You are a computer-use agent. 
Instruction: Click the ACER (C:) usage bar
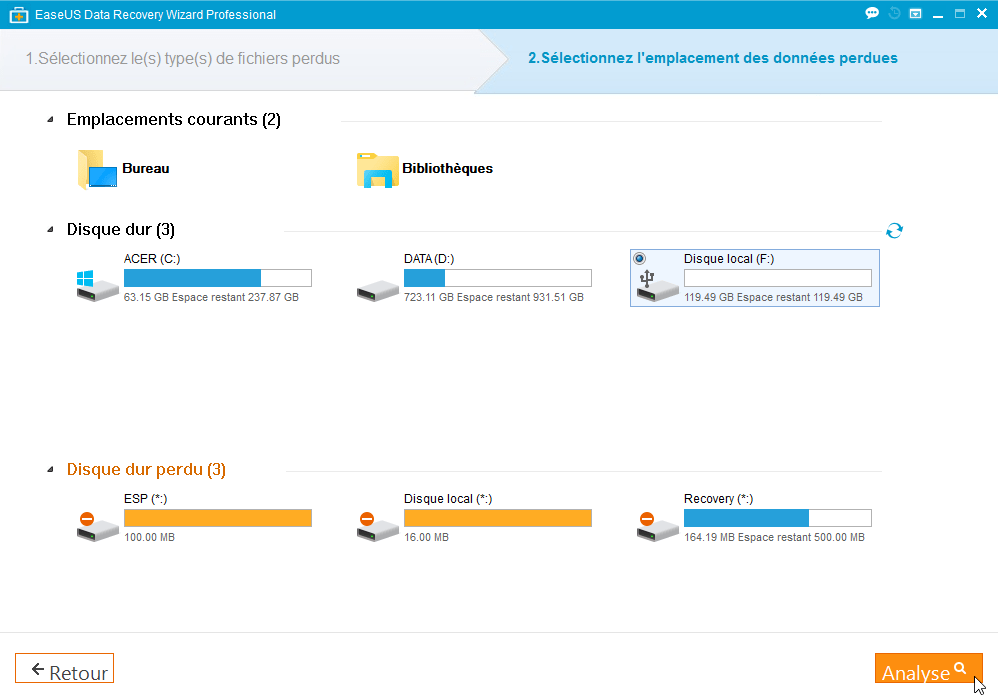pos(218,278)
